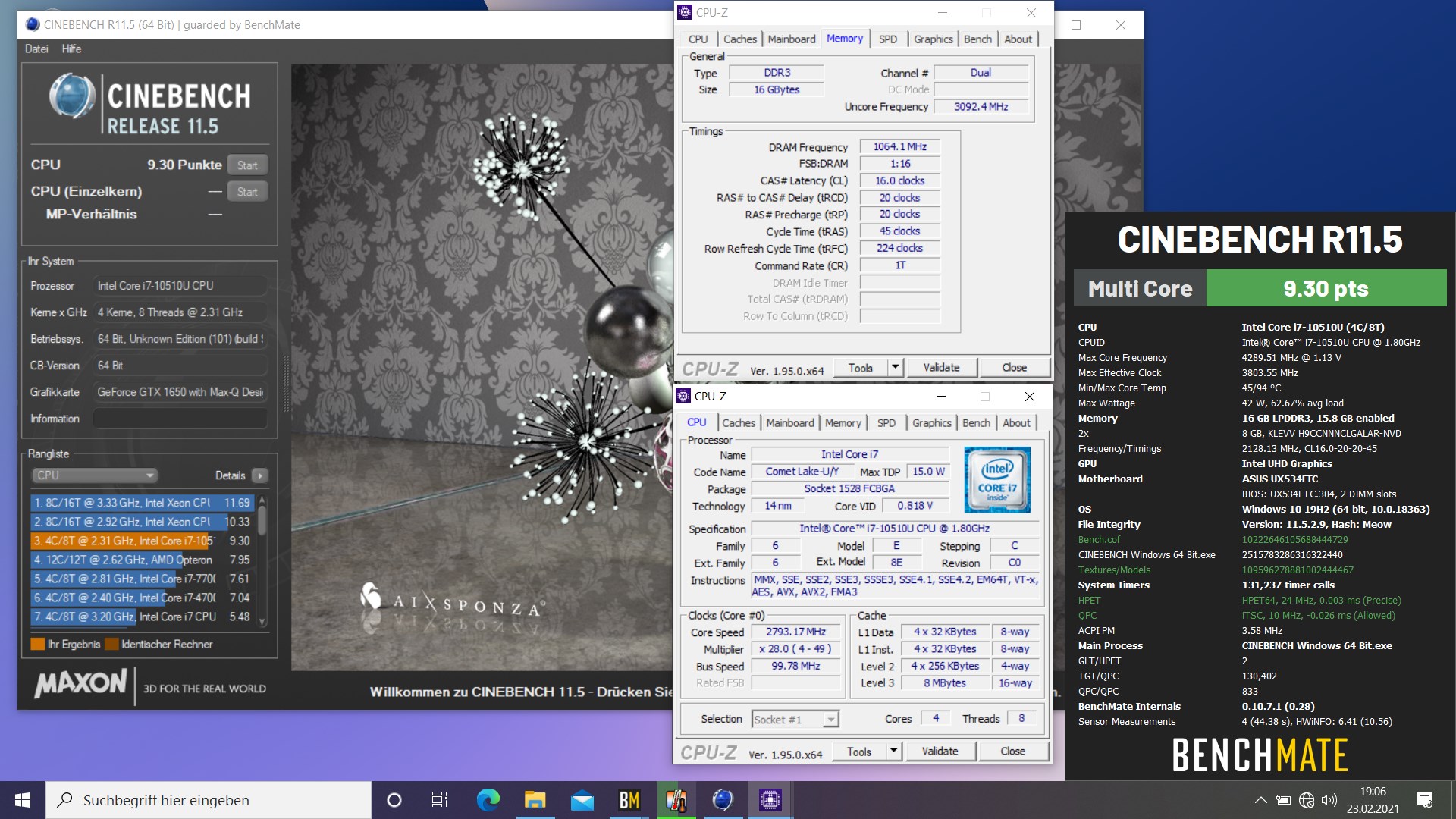This screenshot has width=1456, height=819.
Task: Show hidden system tray icons
Action: click(1260, 800)
